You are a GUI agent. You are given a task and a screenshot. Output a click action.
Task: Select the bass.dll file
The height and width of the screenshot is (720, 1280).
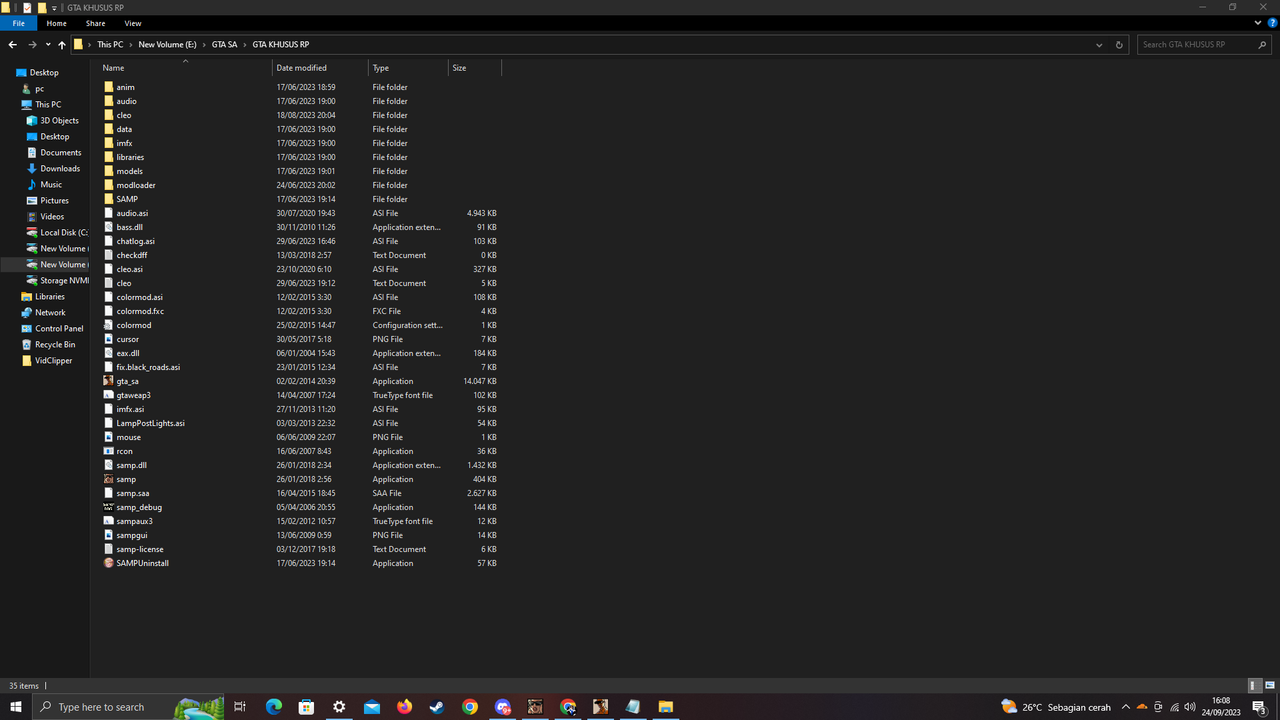pos(129,227)
